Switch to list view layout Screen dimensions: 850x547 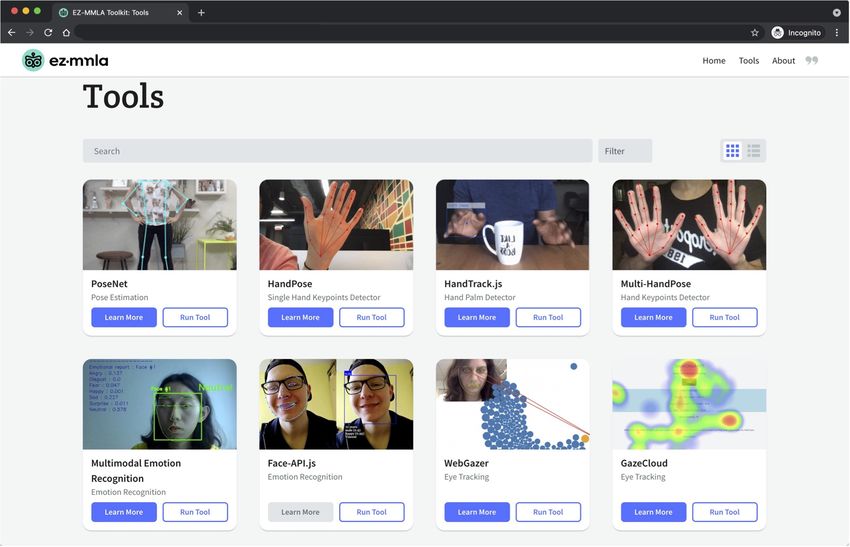coord(754,151)
